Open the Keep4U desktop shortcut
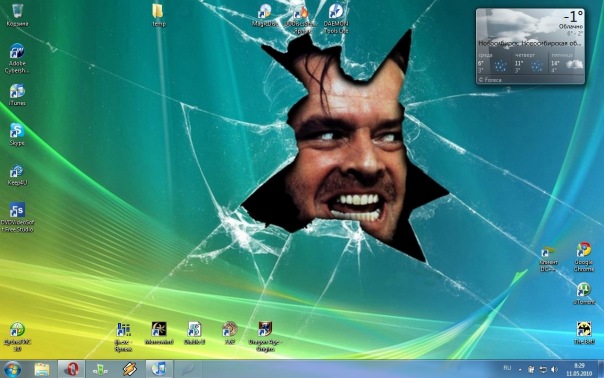This screenshot has height=378, width=604. click(x=17, y=175)
